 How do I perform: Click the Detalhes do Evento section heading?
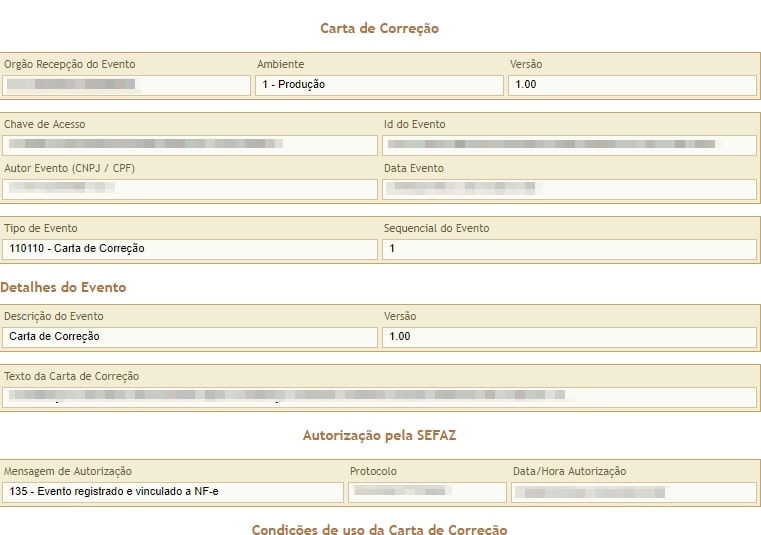pyautogui.click(x=63, y=287)
